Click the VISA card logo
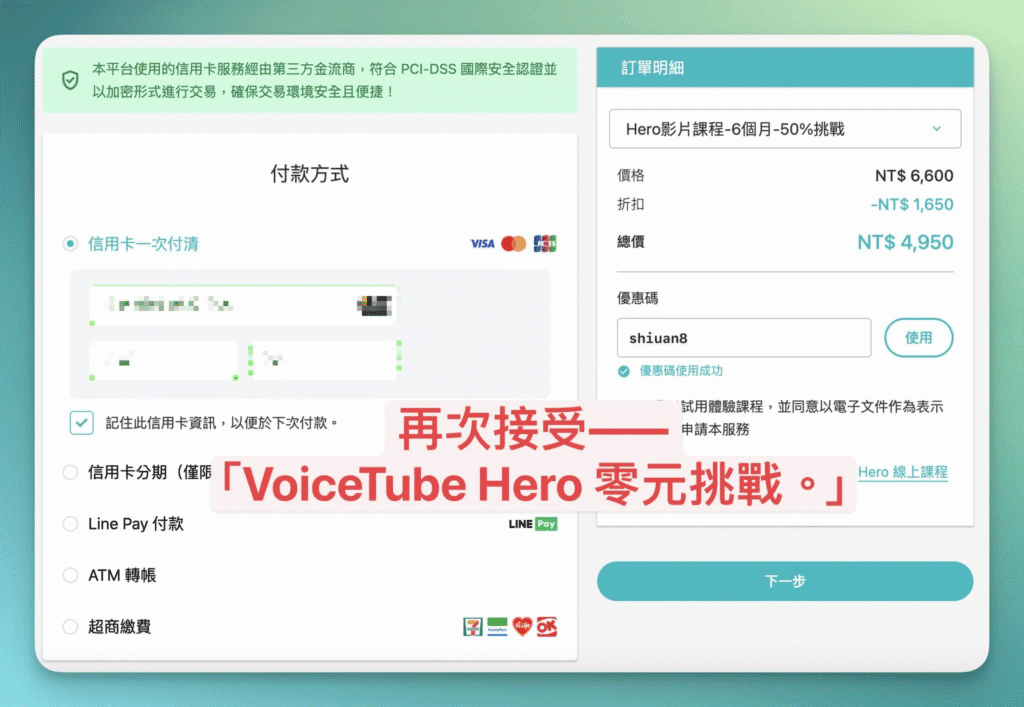 click(x=483, y=244)
